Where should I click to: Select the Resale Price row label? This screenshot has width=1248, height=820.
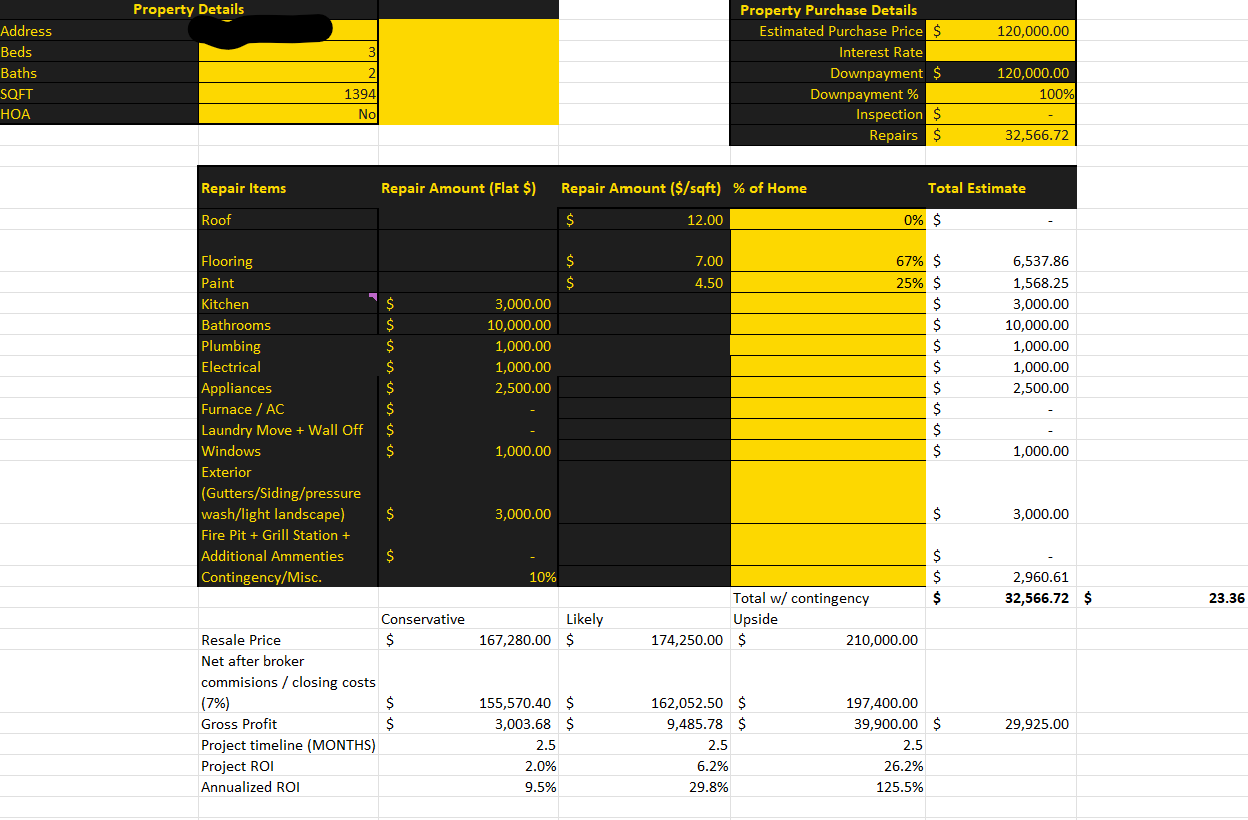point(241,640)
